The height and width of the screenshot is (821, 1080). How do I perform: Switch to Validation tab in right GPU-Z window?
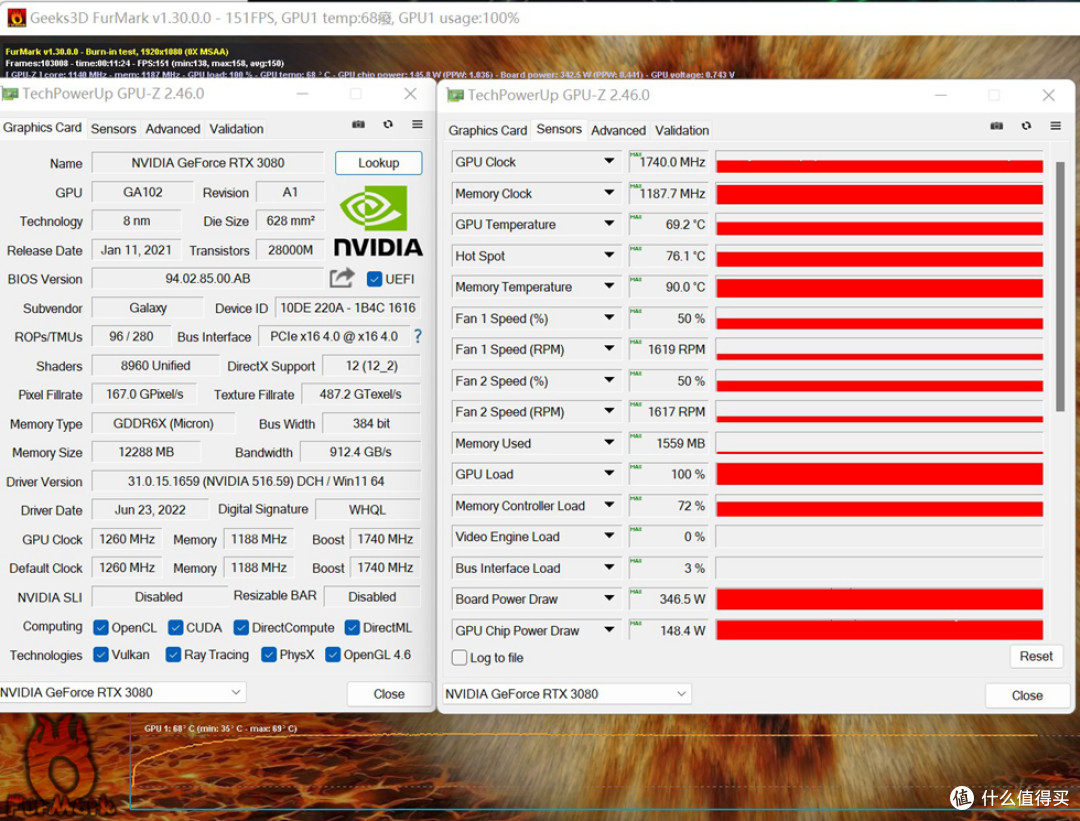pyautogui.click(x=682, y=130)
